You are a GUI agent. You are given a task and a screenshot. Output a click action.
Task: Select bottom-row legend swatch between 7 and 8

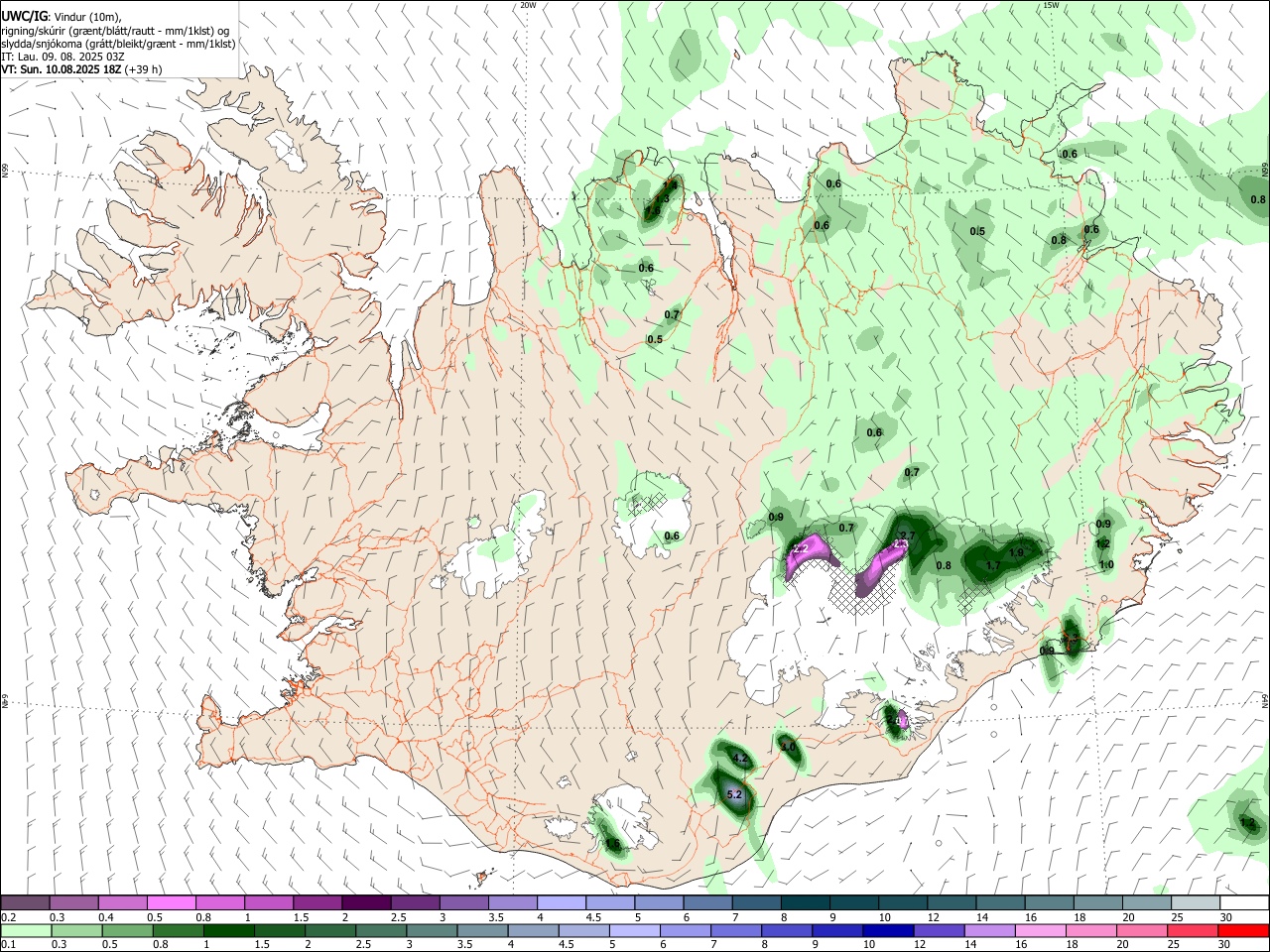coord(735,930)
